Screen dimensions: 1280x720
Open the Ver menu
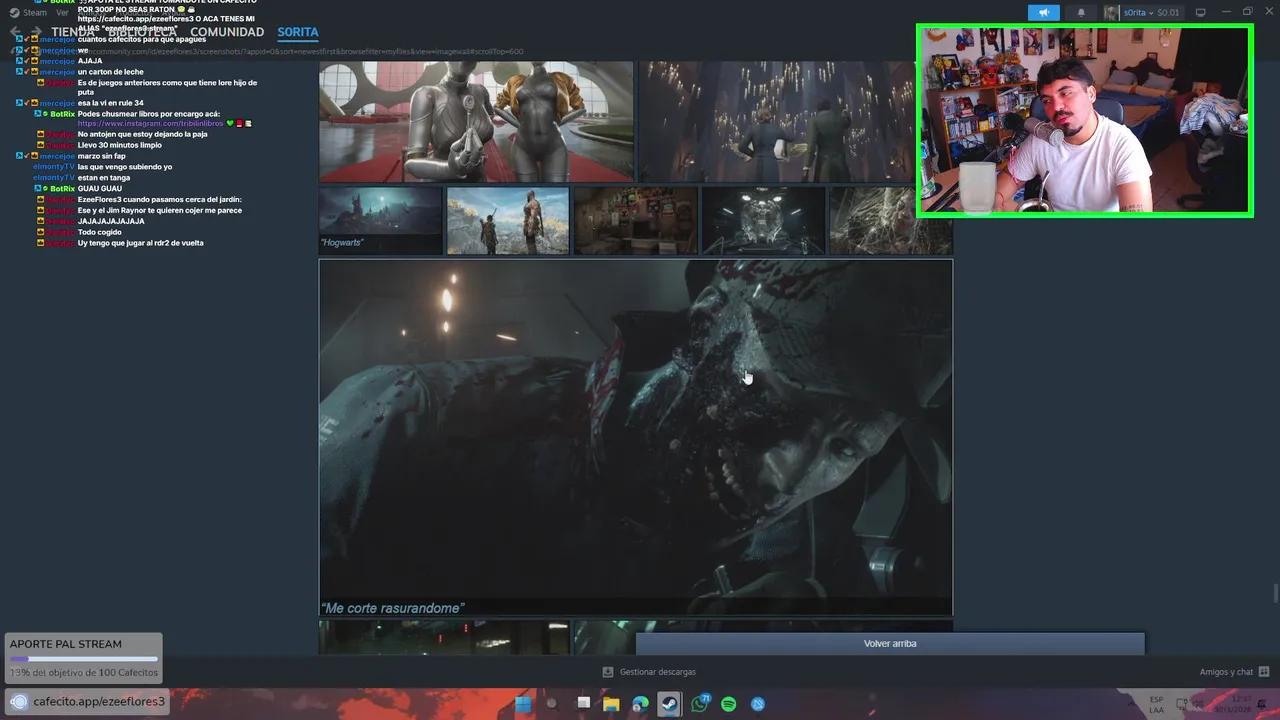pyautogui.click(x=62, y=13)
